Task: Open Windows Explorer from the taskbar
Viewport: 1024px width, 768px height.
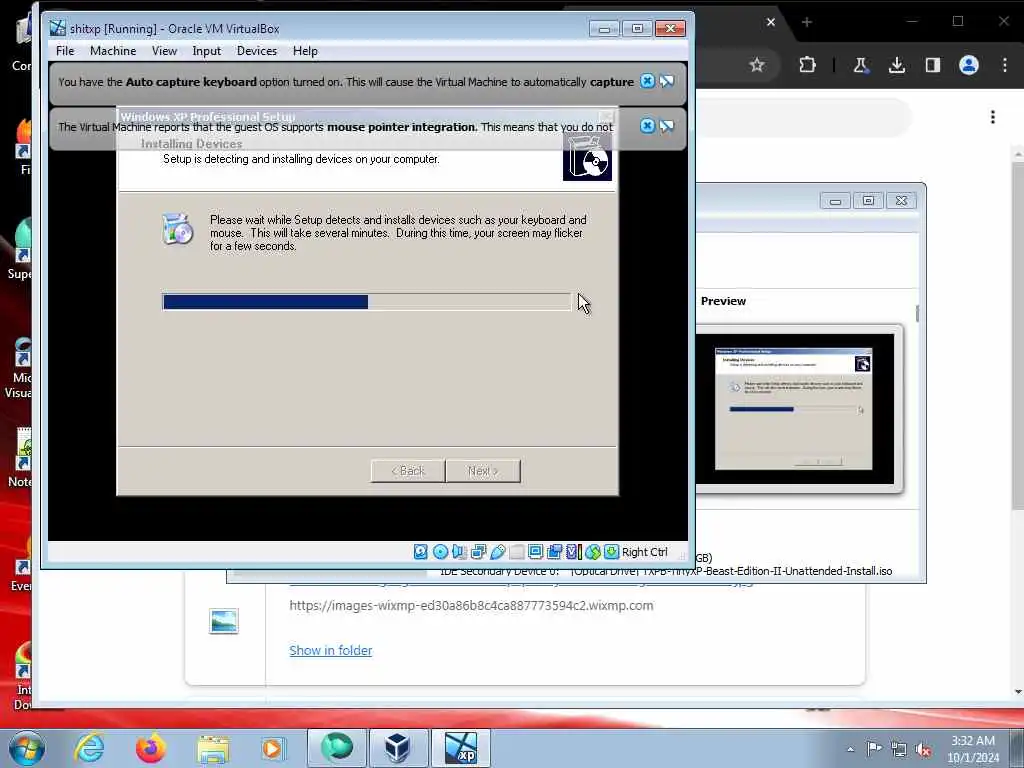Action: (x=213, y=748)
